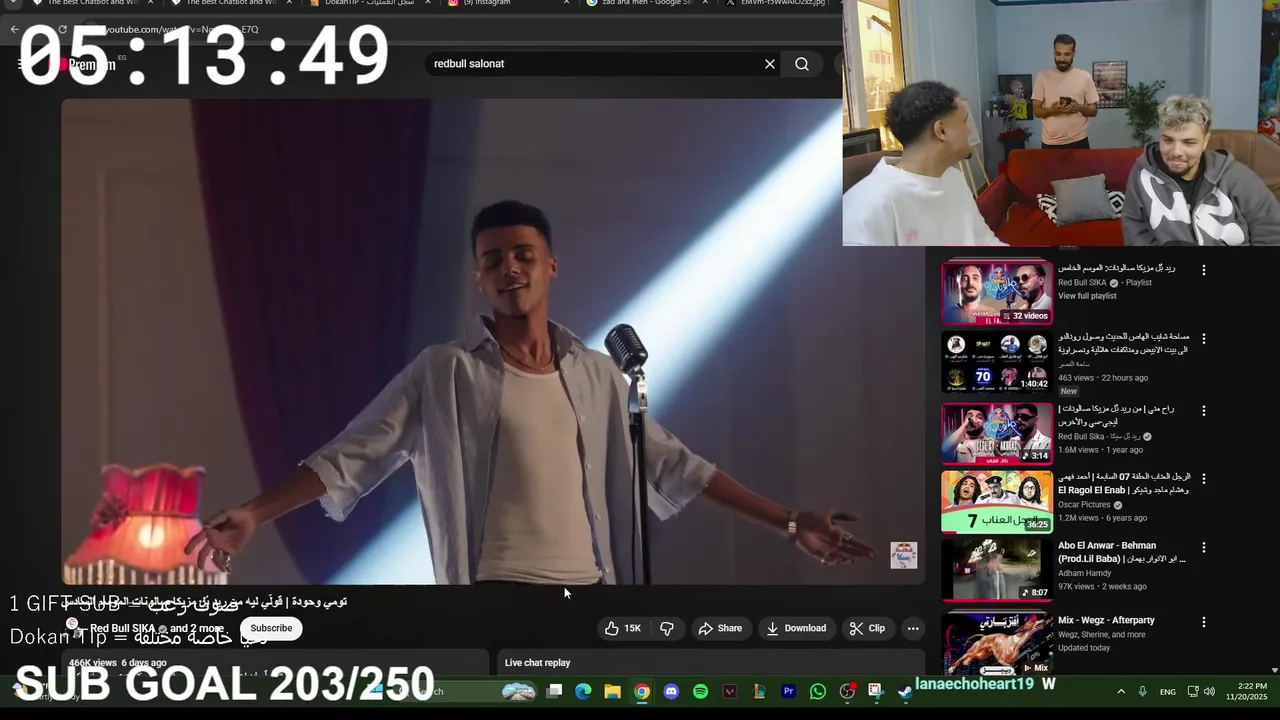Share the video with the Share button

(x=720, y=628)
